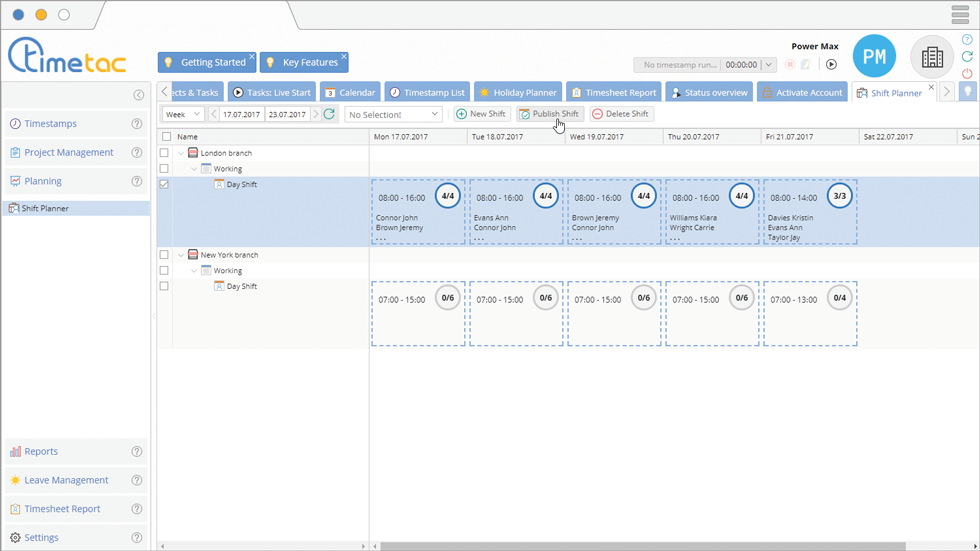
Task: Open the Week view dropdown
Action: (x=183, y=114)
